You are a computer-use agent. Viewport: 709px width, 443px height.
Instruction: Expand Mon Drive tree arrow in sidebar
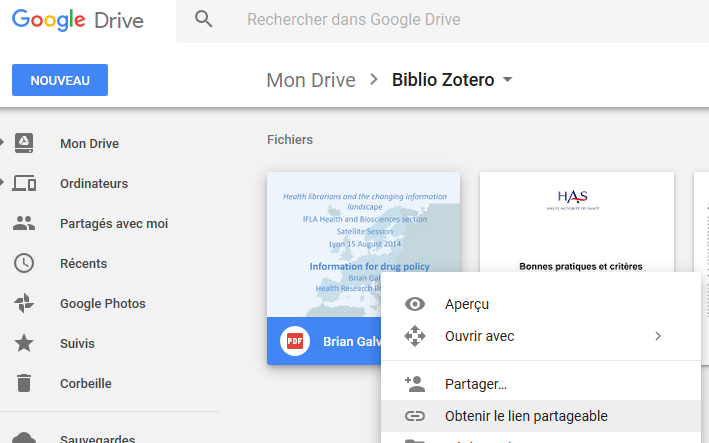coord(2,142)
